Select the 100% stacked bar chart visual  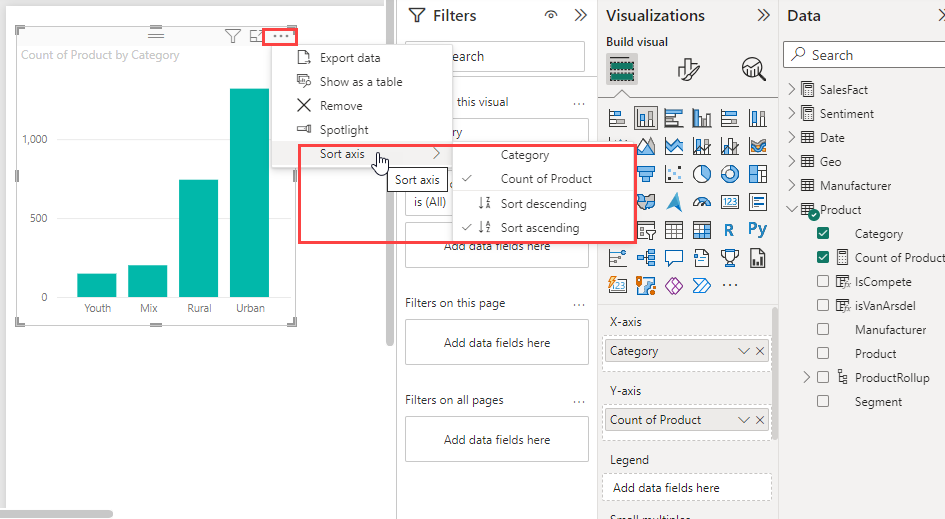pyautogui.click(x=729, y=118)
